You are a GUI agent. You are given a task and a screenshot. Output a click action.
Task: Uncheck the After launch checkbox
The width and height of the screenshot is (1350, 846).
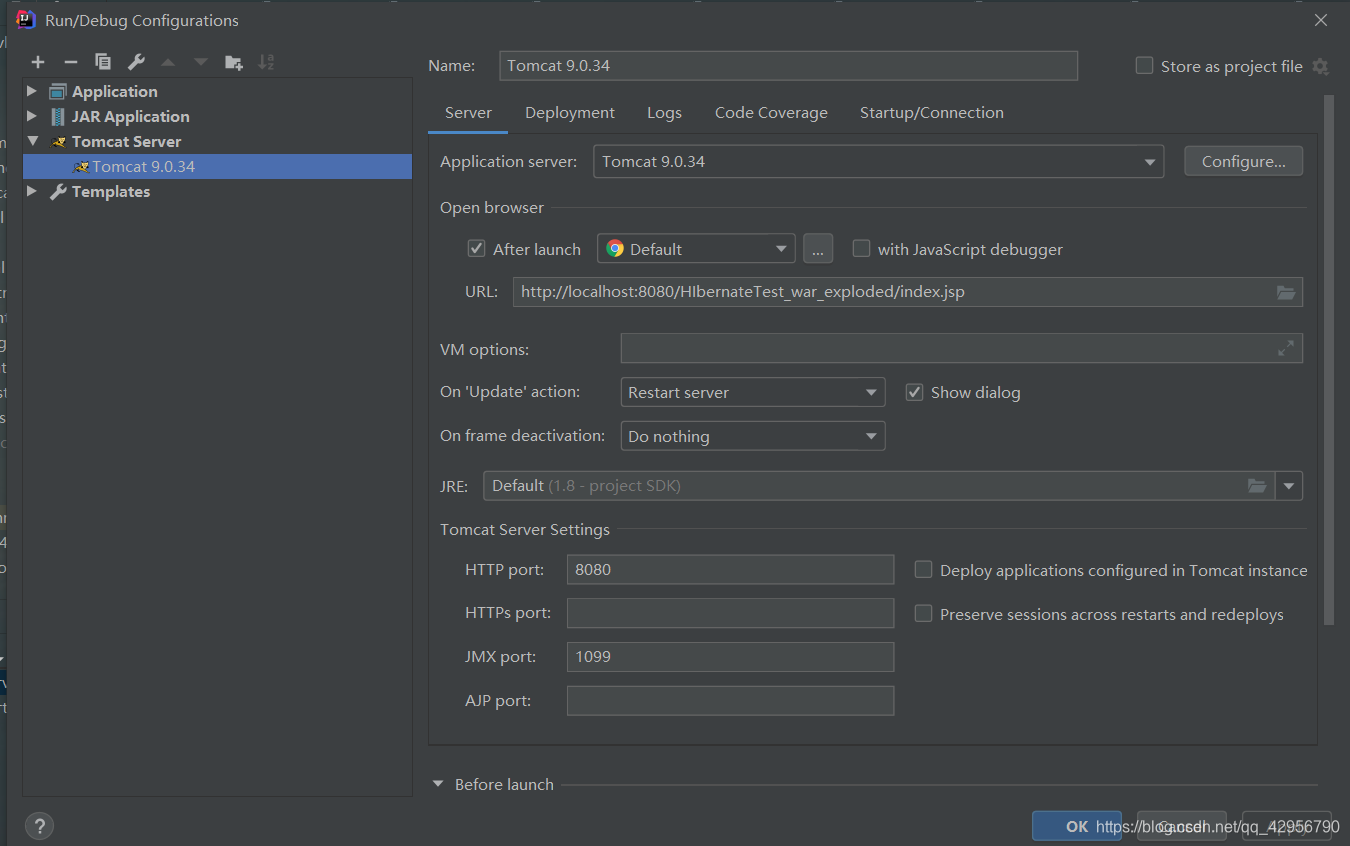point(476,249)
